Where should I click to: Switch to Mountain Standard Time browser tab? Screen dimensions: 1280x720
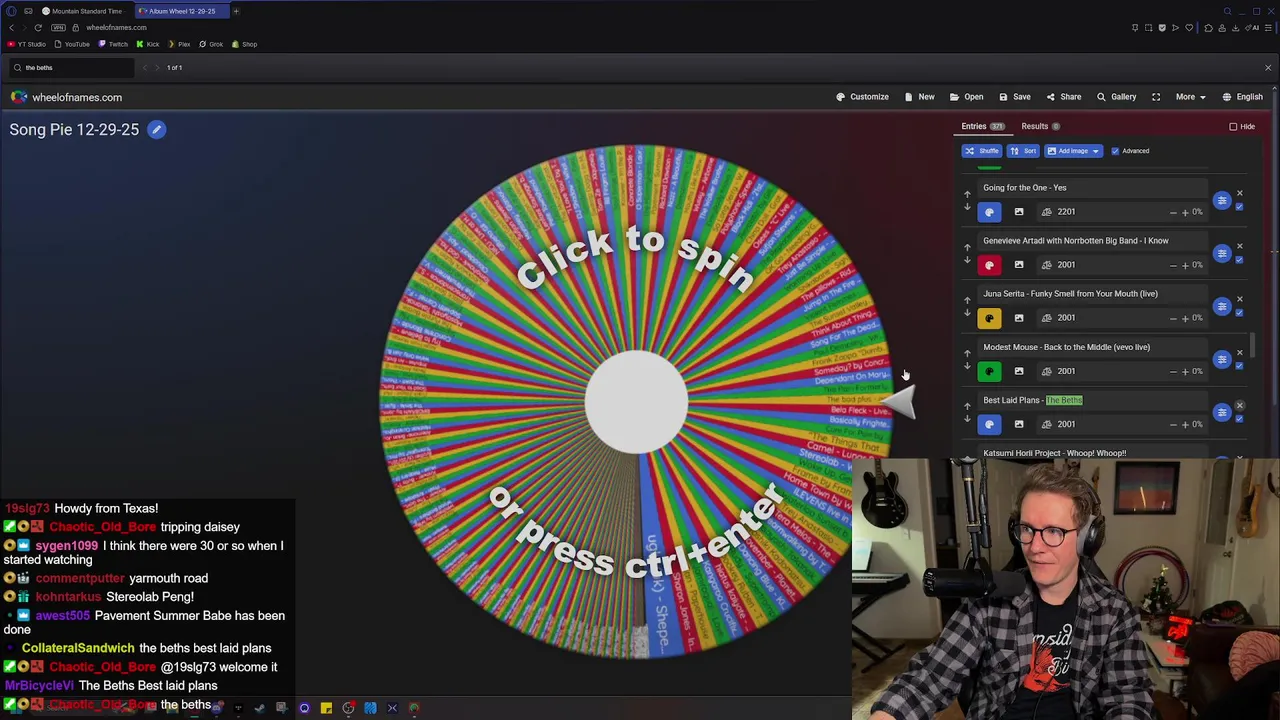click(x=82, y=11)
